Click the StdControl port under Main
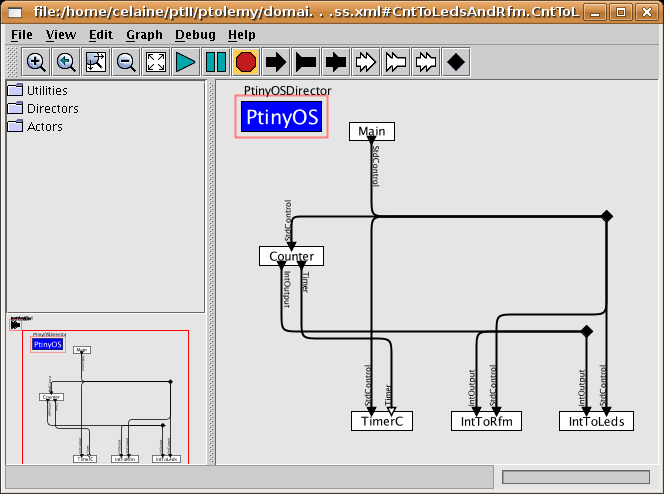664x494 pixels. click(372, 141)
